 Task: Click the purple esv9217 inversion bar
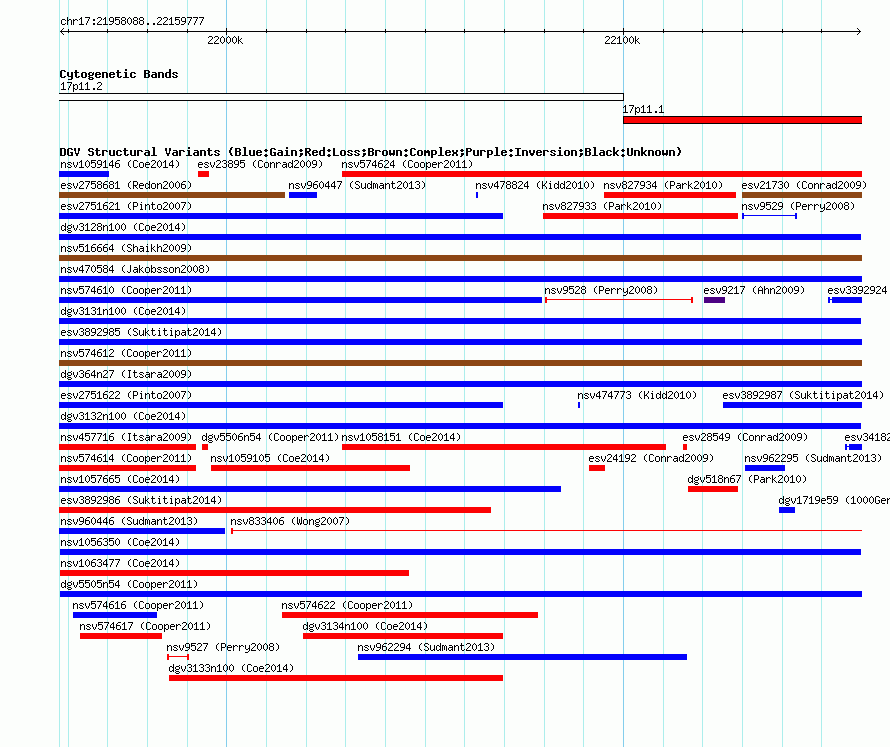coord(715,300)
